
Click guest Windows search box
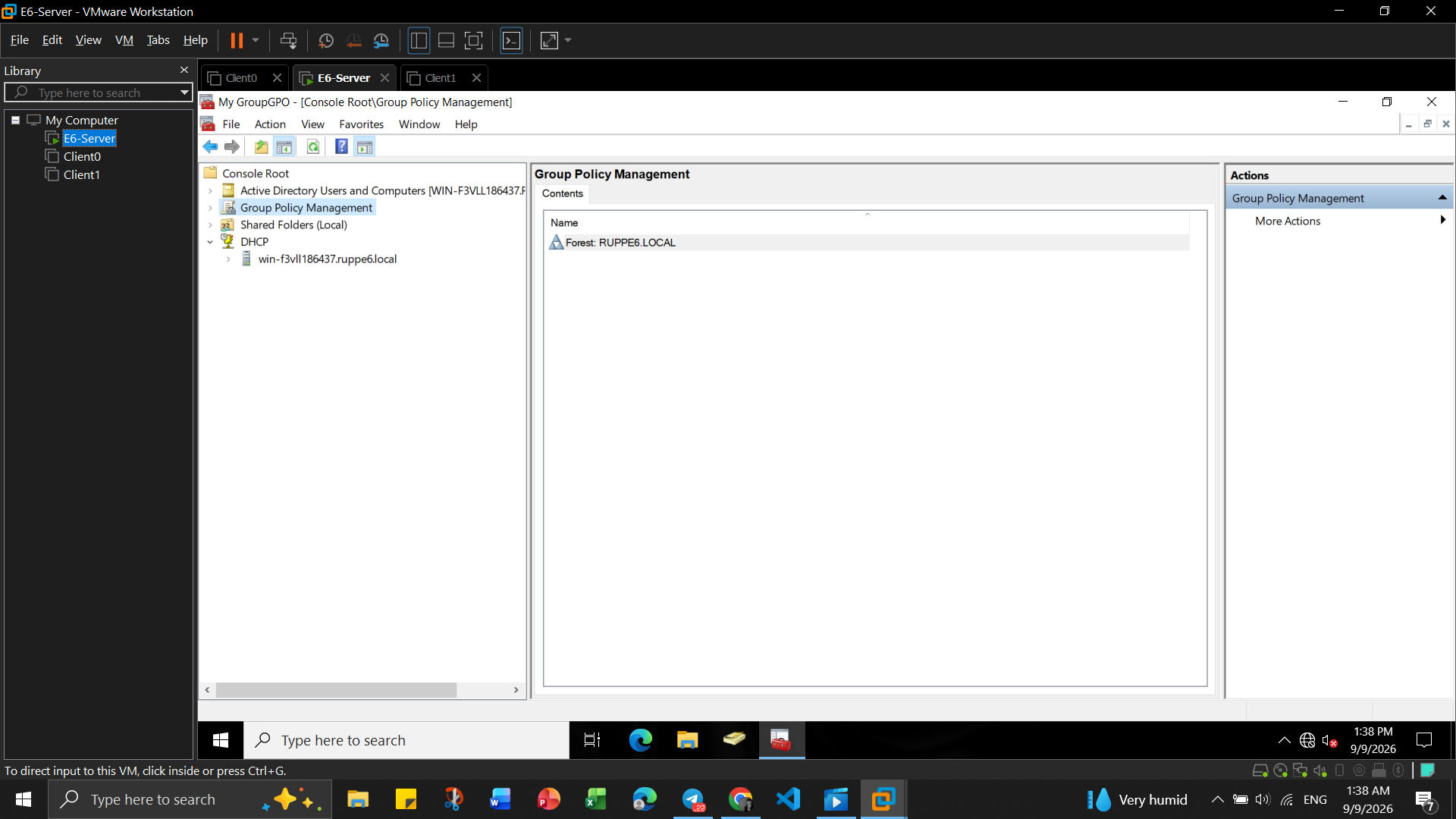pos(406,740)
